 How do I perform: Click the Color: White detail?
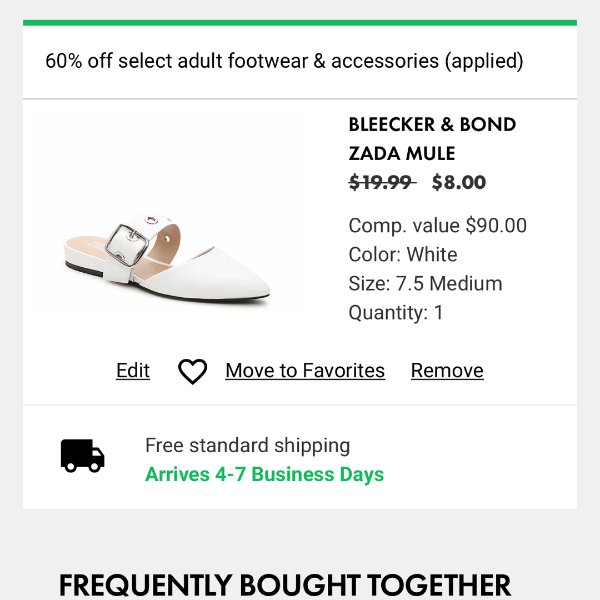[x=403, y=254]
